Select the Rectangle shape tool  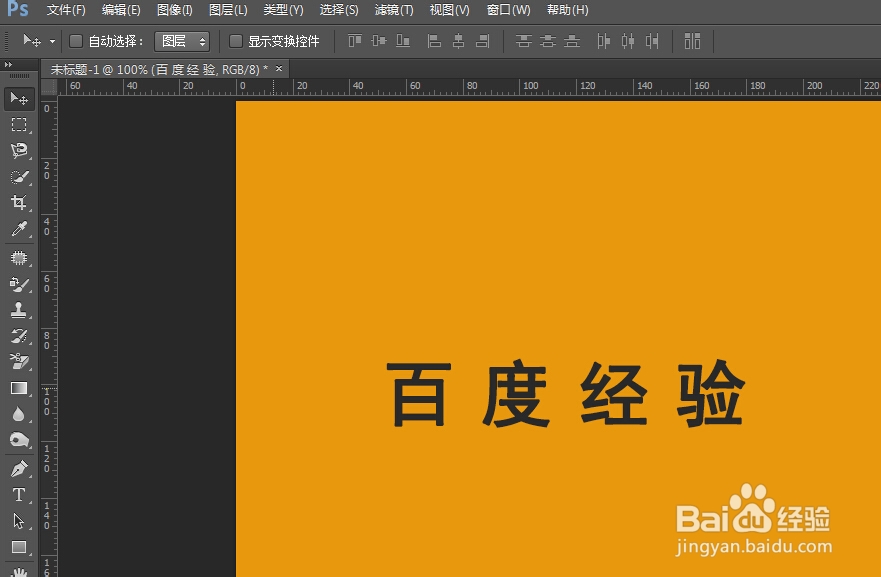click(19, 547)
